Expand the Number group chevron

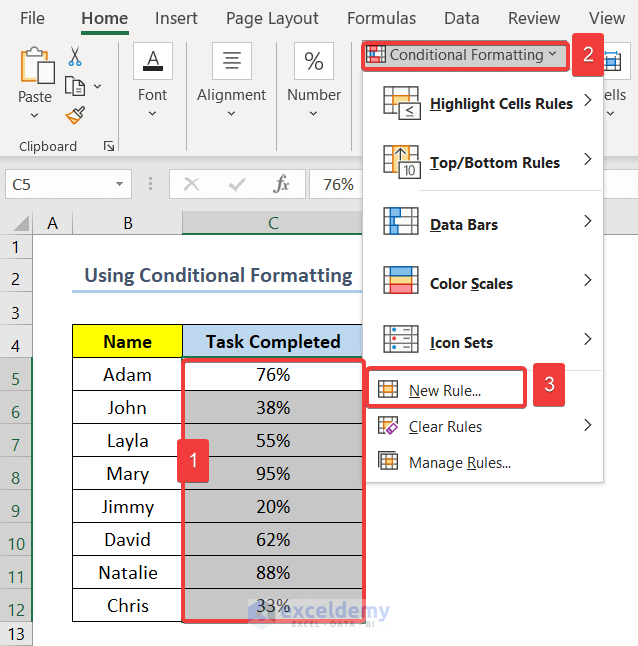(313, 113)
